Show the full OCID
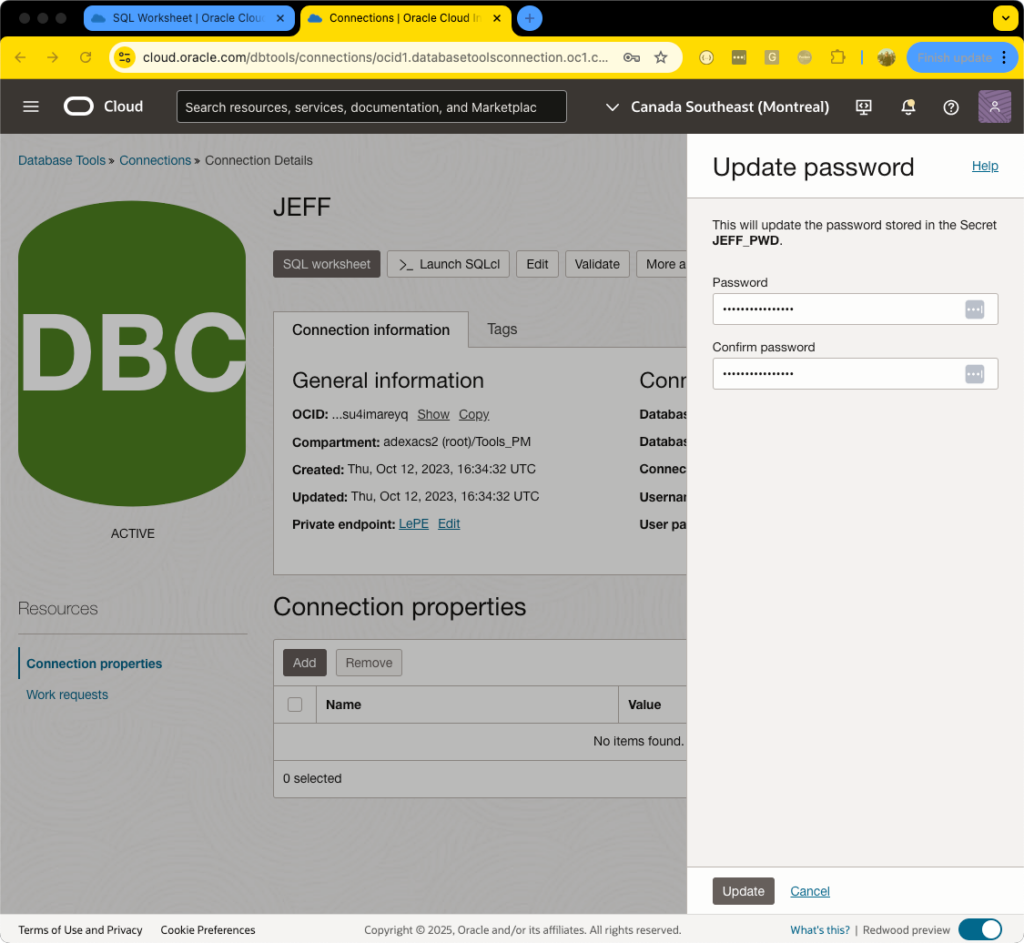This screenshot has height=943, width=1024. pyautogui.click(x=433, y=415)
